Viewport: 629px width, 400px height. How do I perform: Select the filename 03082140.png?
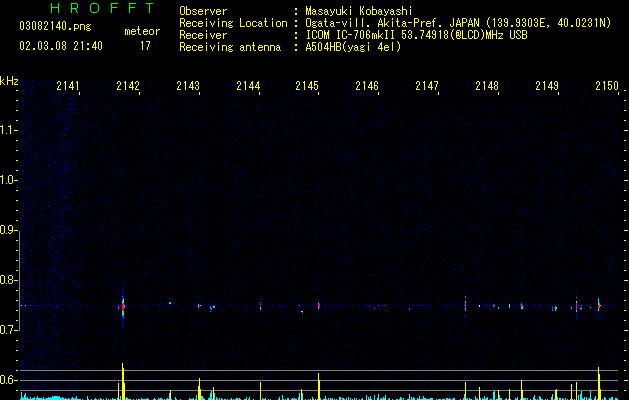(55, 27)
